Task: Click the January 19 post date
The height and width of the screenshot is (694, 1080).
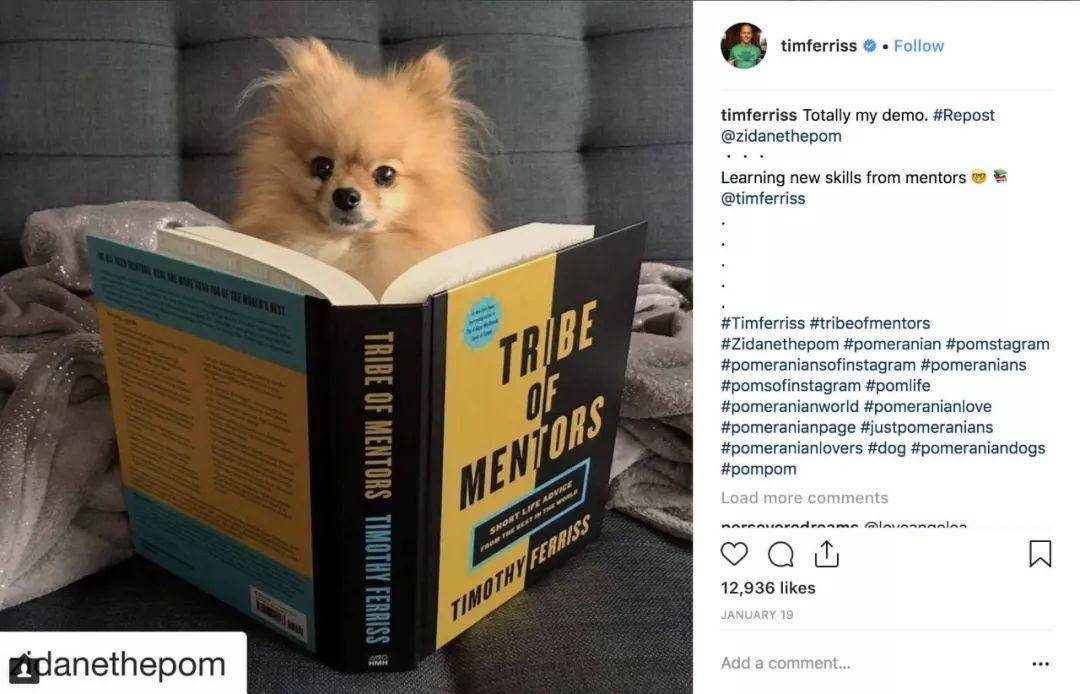Action: (x=757, y=615)
